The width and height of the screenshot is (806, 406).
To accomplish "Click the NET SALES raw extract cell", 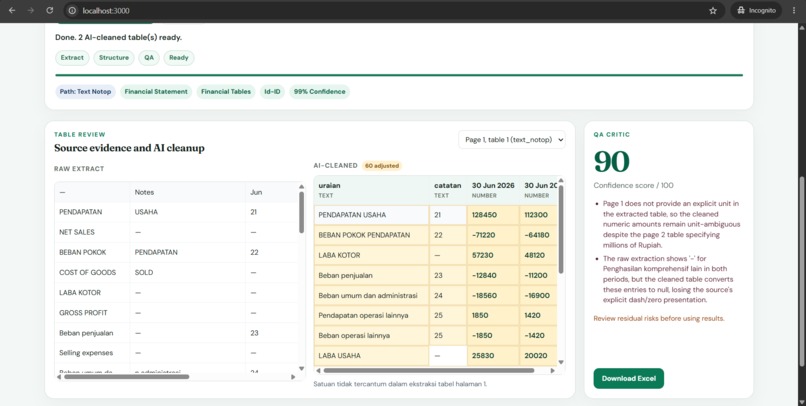I will [x=92, y=232].
